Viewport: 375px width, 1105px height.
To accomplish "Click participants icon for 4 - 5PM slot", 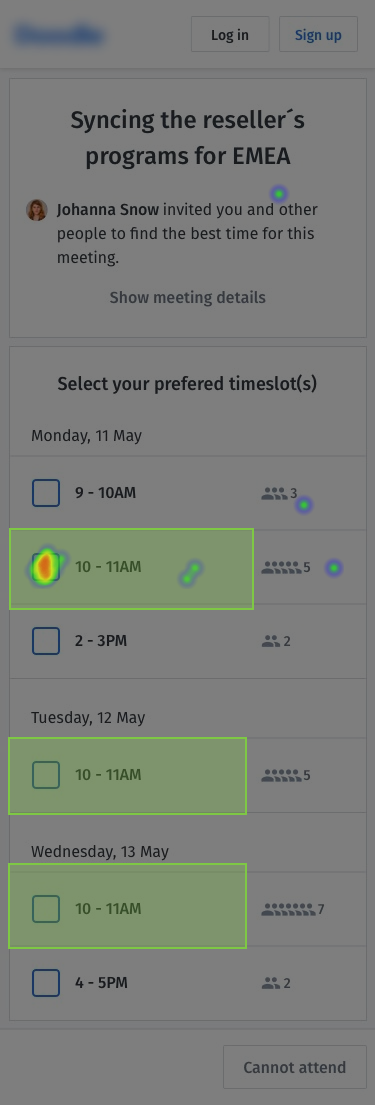I will pyautogui.click(x=271, y=982).
